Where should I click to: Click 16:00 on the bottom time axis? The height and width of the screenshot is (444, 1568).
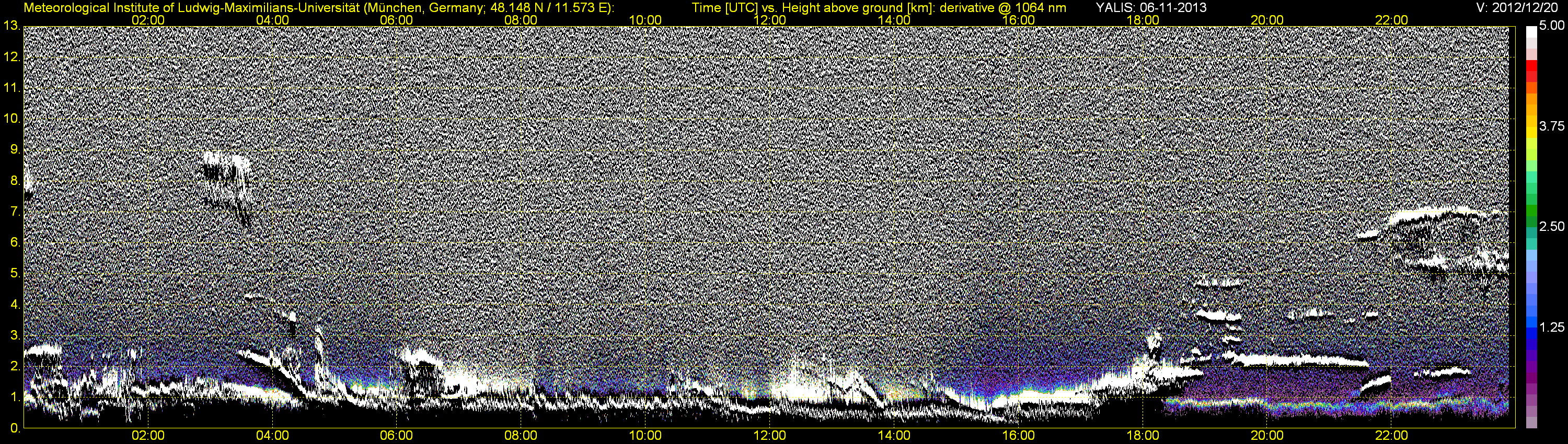(1018, 436)
